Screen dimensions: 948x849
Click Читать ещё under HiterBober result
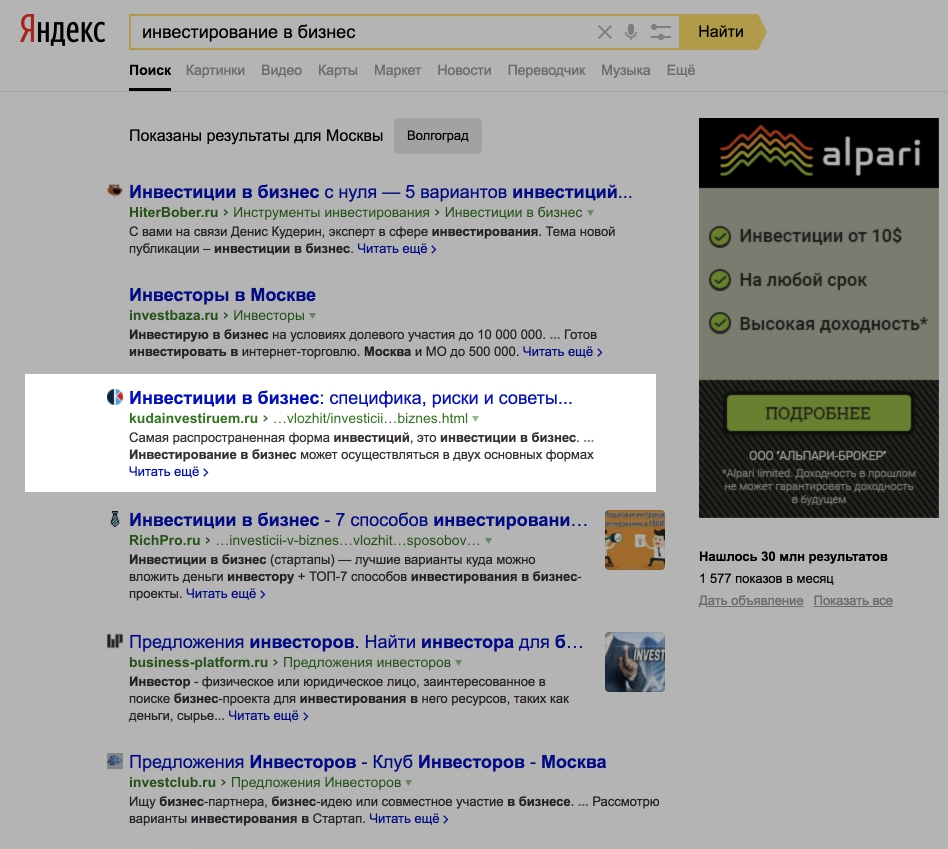coord(397,249)
